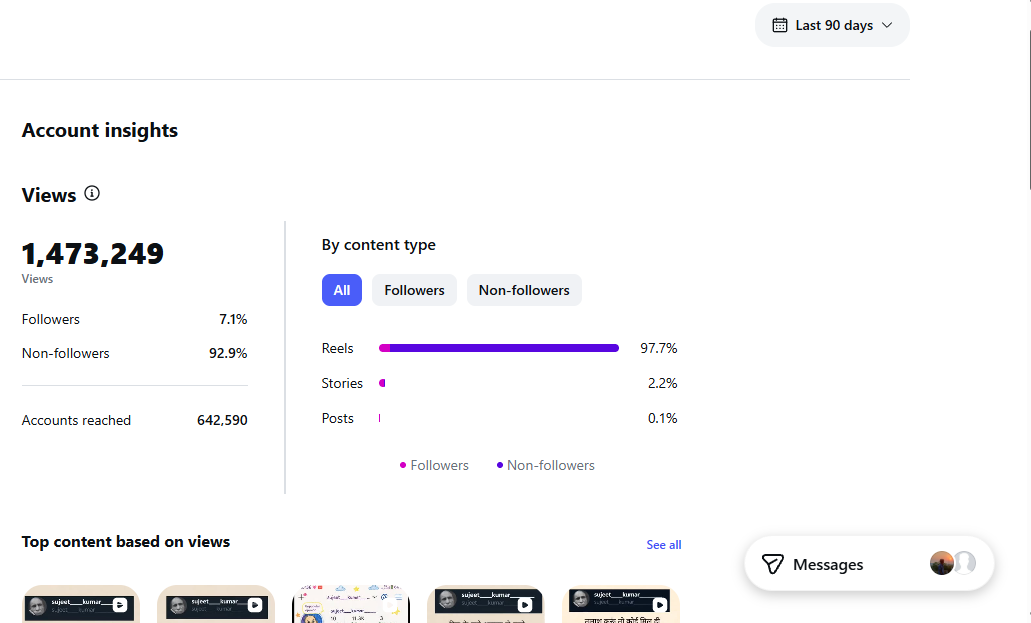Click play icon on first reel thumbnail
Screen dimensions: 1031x623
tap(120, 605)
